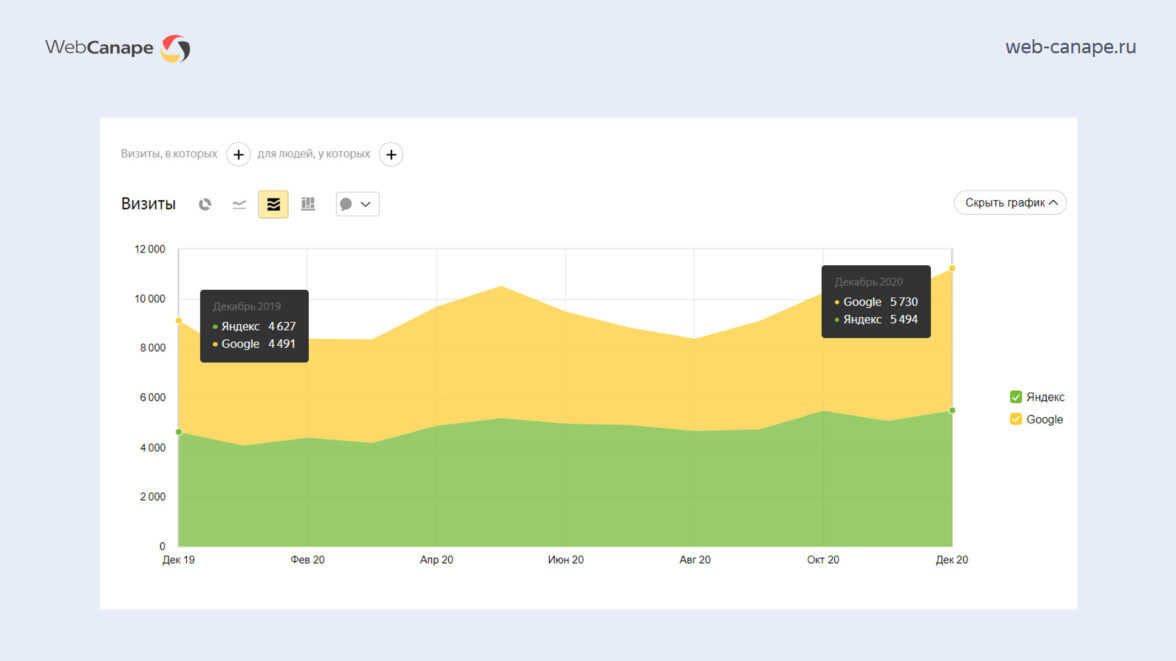Screen dimensions: 1176x661
Task: Click the "Визиты, в которых" filter label
Action: pyautogui.click(x=169, y=154)
